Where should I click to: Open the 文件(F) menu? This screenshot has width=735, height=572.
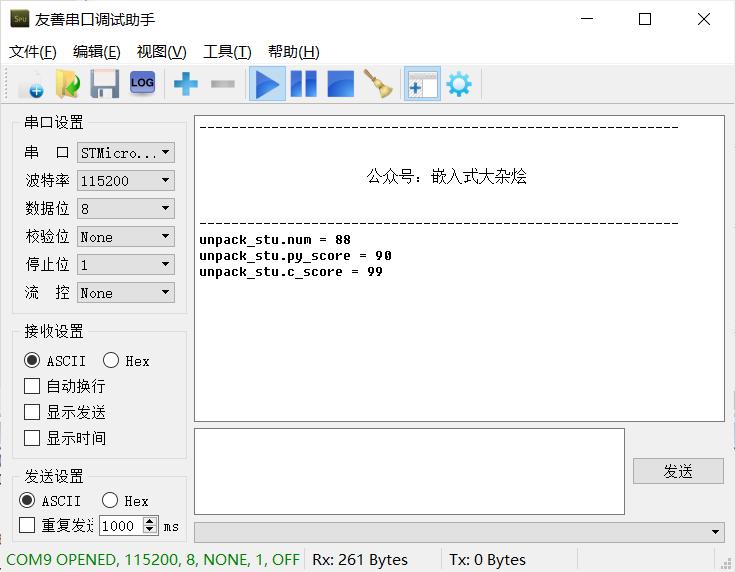click(33, 52)
